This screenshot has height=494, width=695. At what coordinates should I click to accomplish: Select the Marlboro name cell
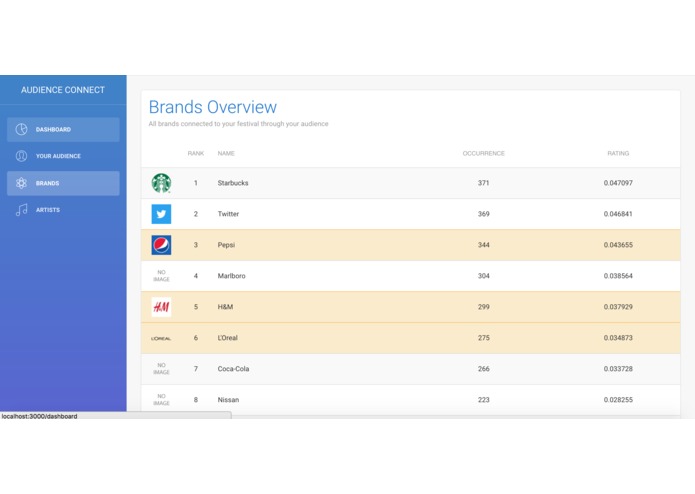click(231, 276)
